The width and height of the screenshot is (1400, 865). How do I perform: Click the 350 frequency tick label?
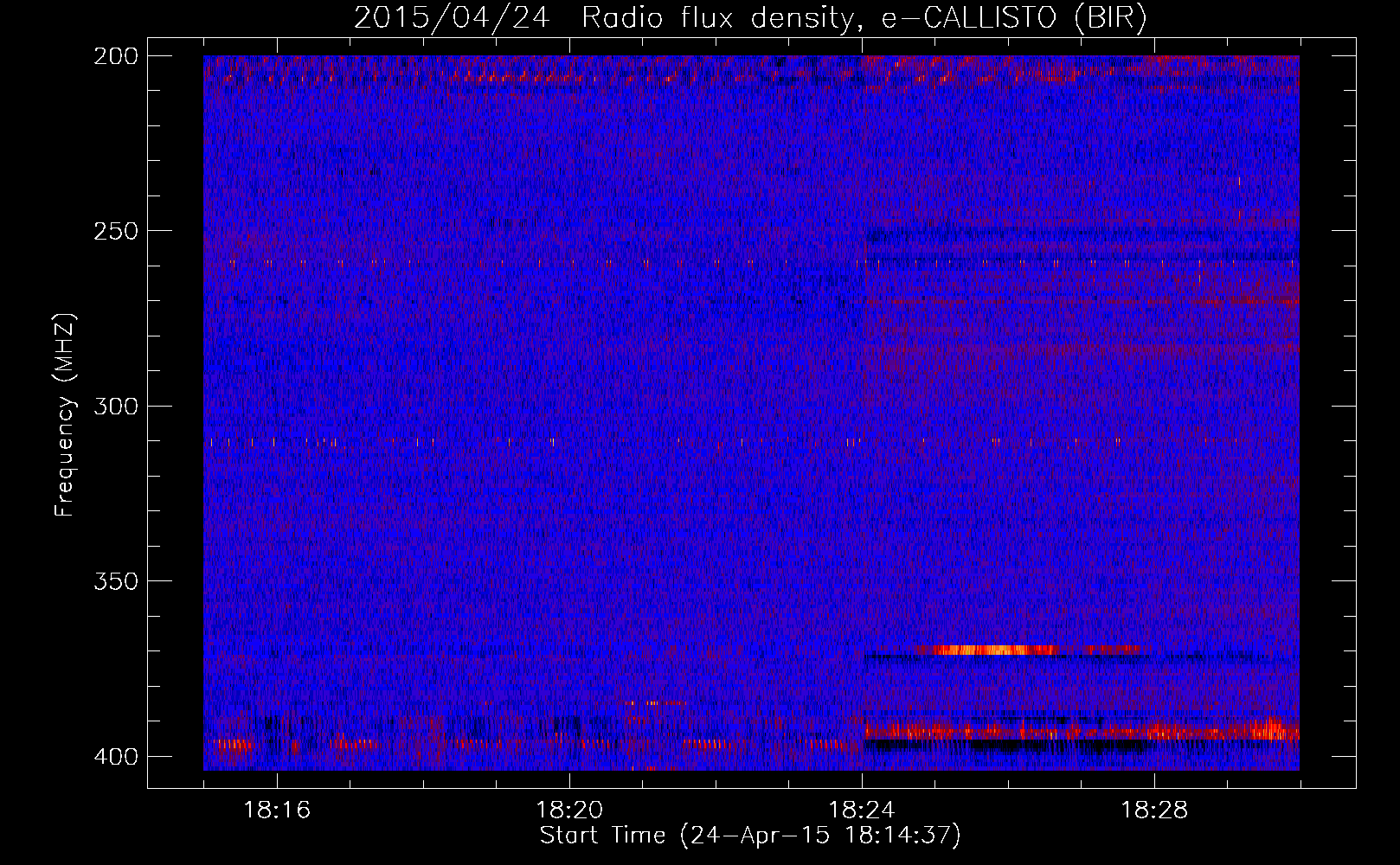coord(115,580)
